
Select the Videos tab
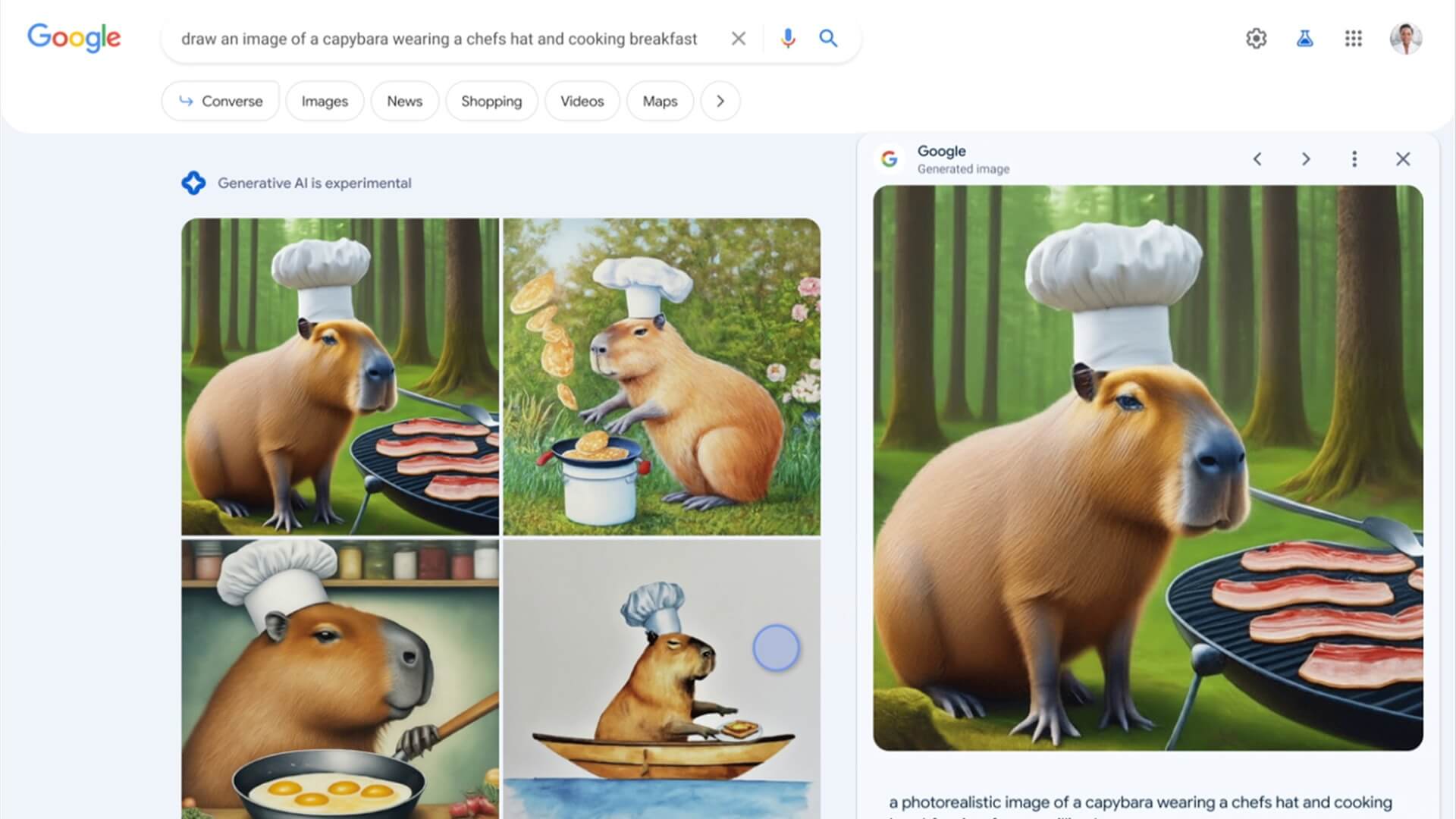(582, 100)
